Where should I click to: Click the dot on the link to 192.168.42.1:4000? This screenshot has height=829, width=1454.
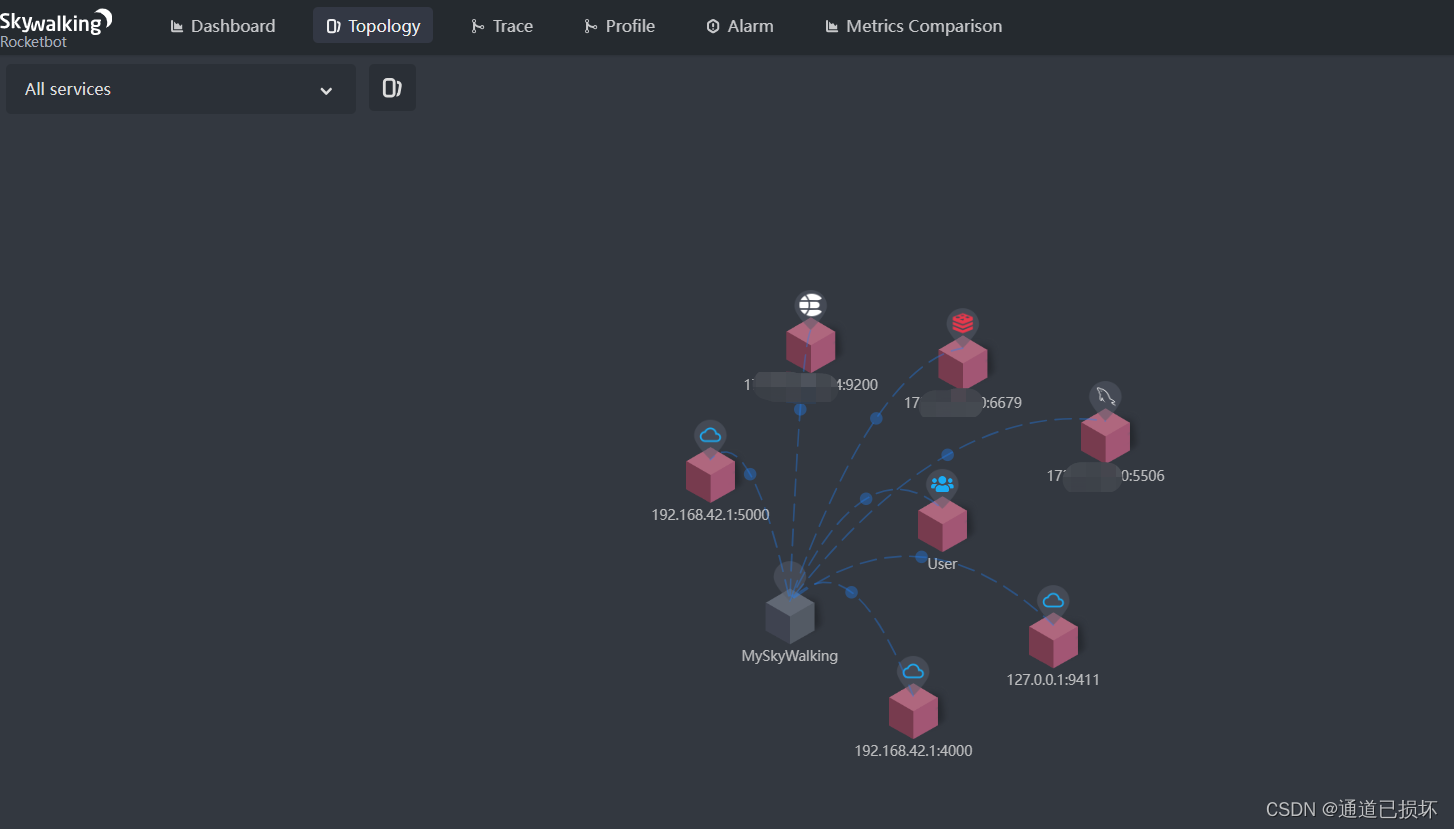tap(851, 592)
